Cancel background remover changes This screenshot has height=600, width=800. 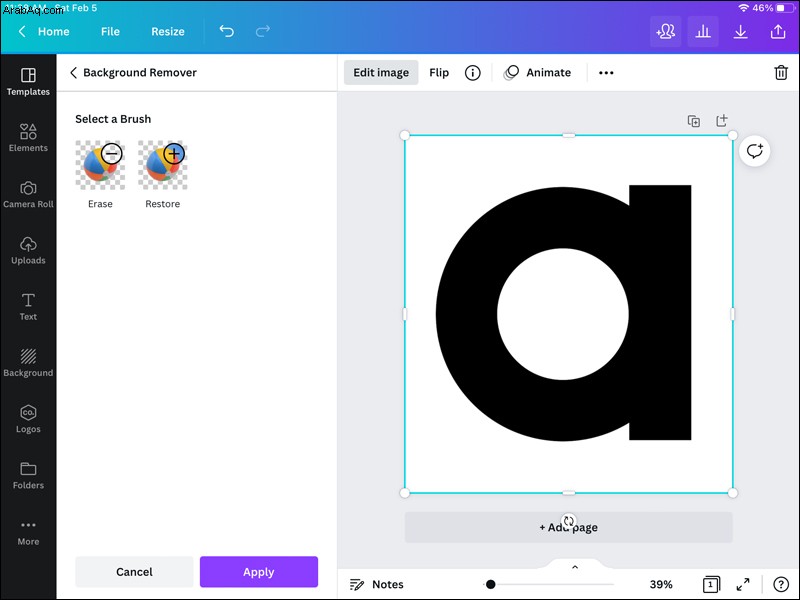pyautogui.click(x=134, y=571)
